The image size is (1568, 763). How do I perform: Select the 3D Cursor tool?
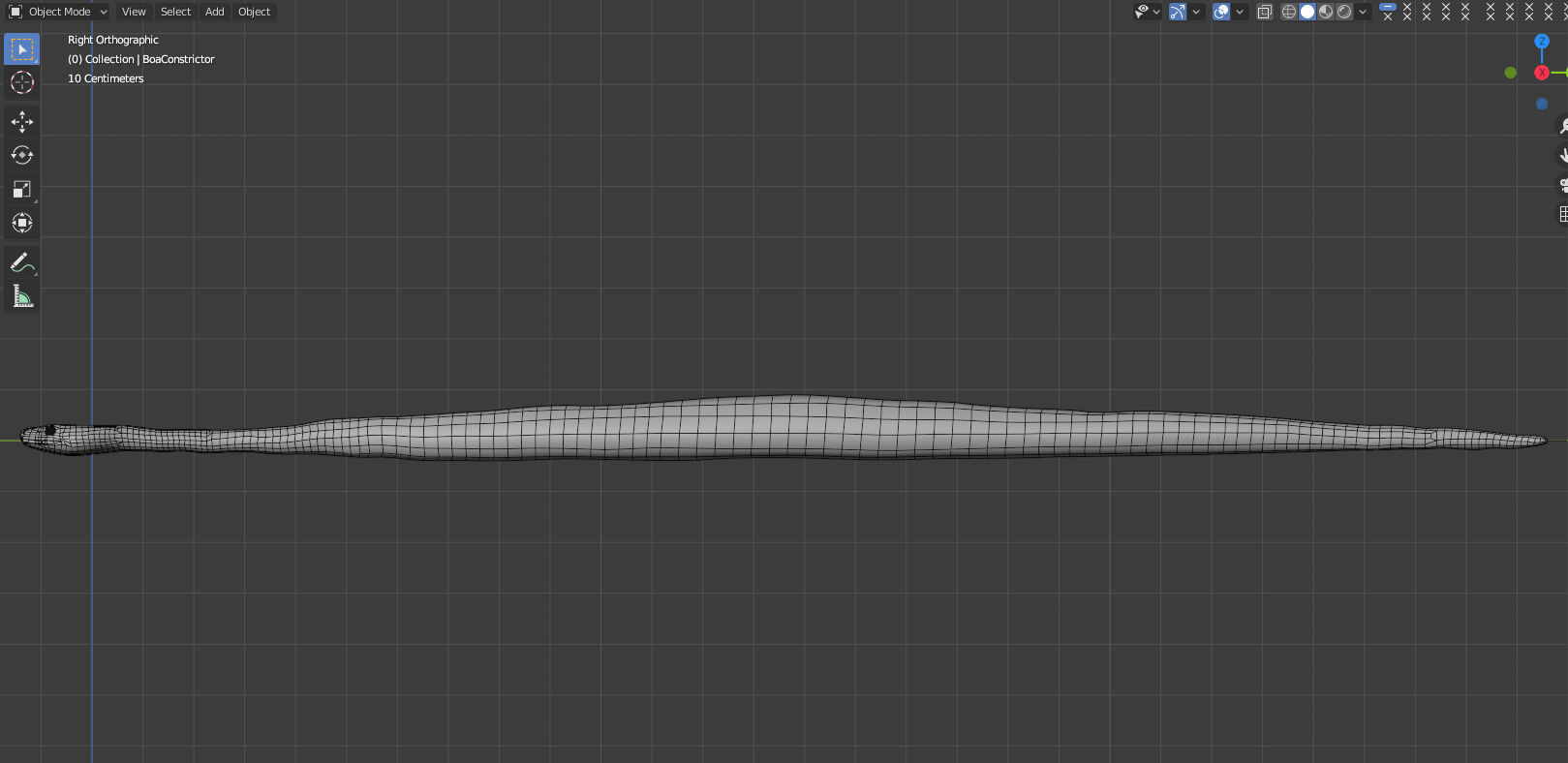point(21,82)
